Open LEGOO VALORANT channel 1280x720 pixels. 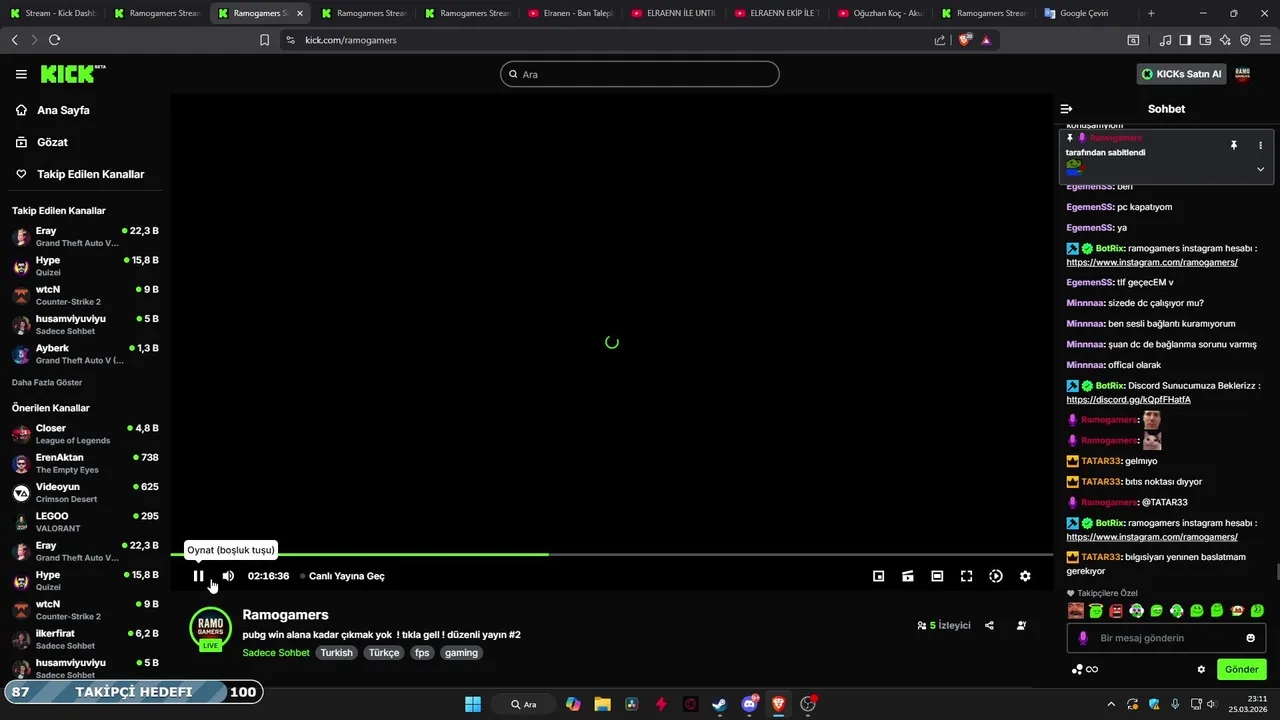(x=84, y=522)
